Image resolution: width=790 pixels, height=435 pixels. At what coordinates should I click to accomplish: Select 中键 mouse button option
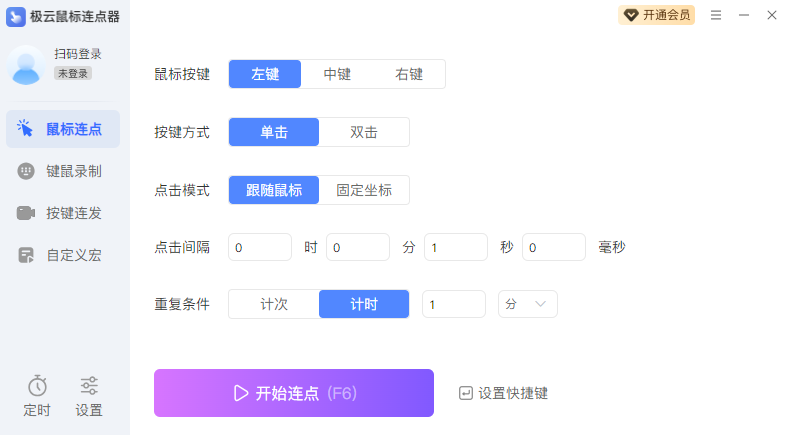337,74
